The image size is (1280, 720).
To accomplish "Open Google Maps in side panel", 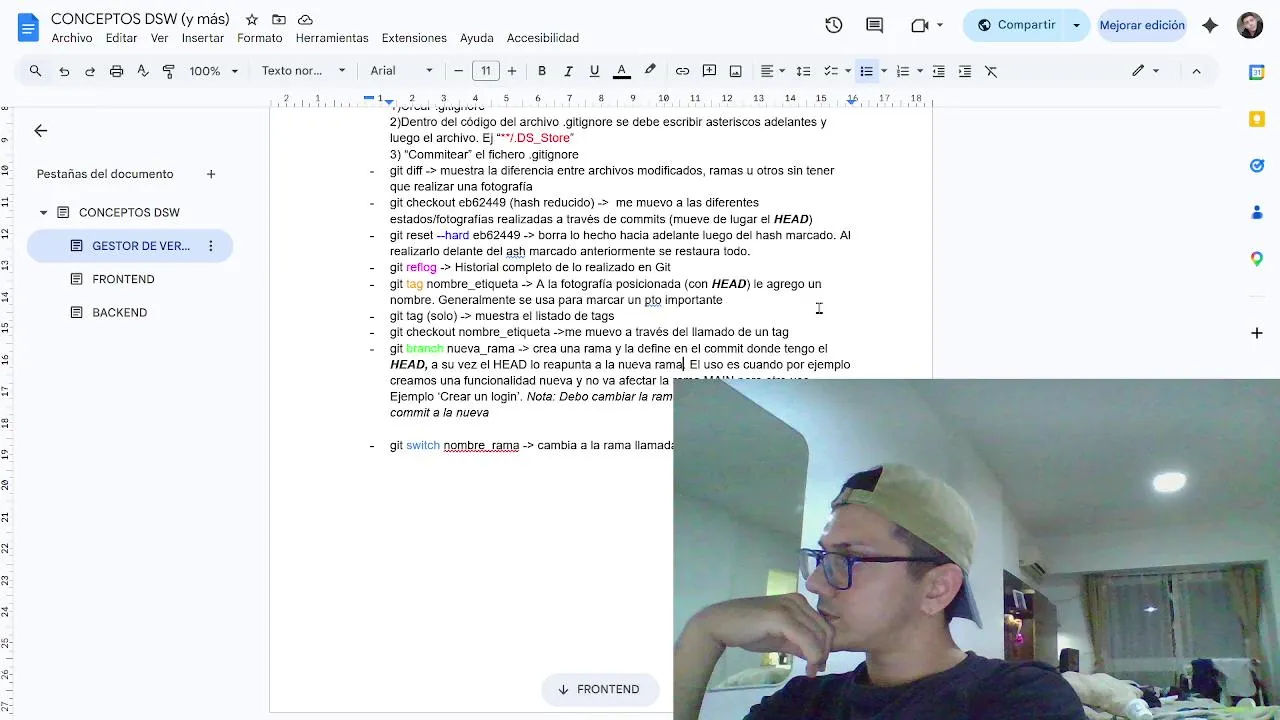I will pyautogui.click(x=1257, y=259).
